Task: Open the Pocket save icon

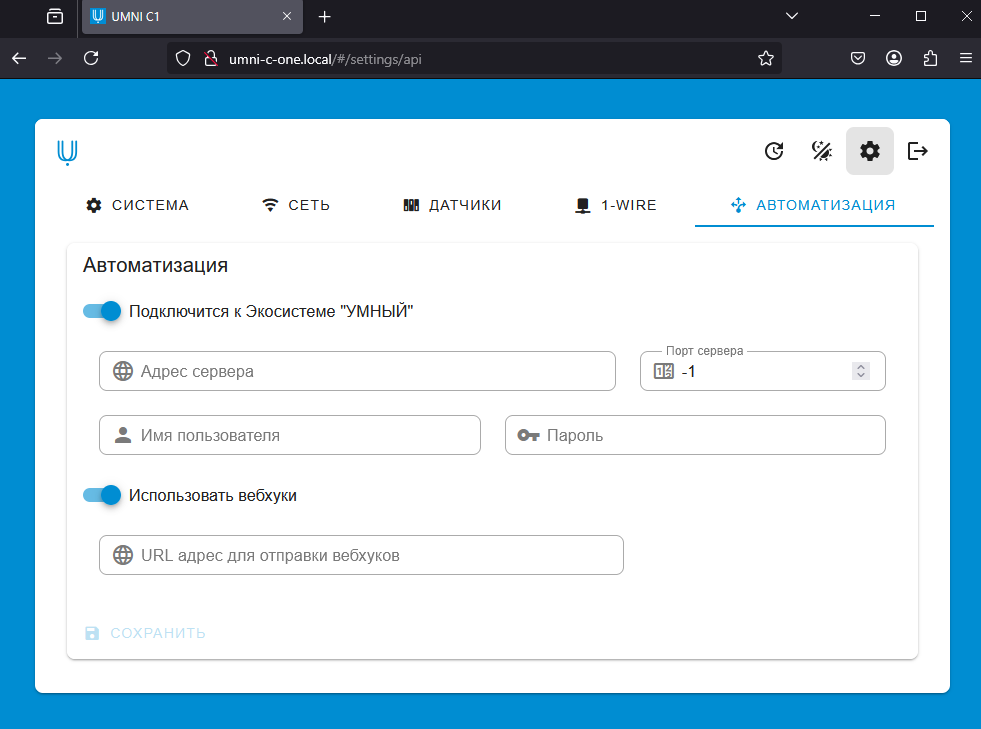Action: [858, 59]
